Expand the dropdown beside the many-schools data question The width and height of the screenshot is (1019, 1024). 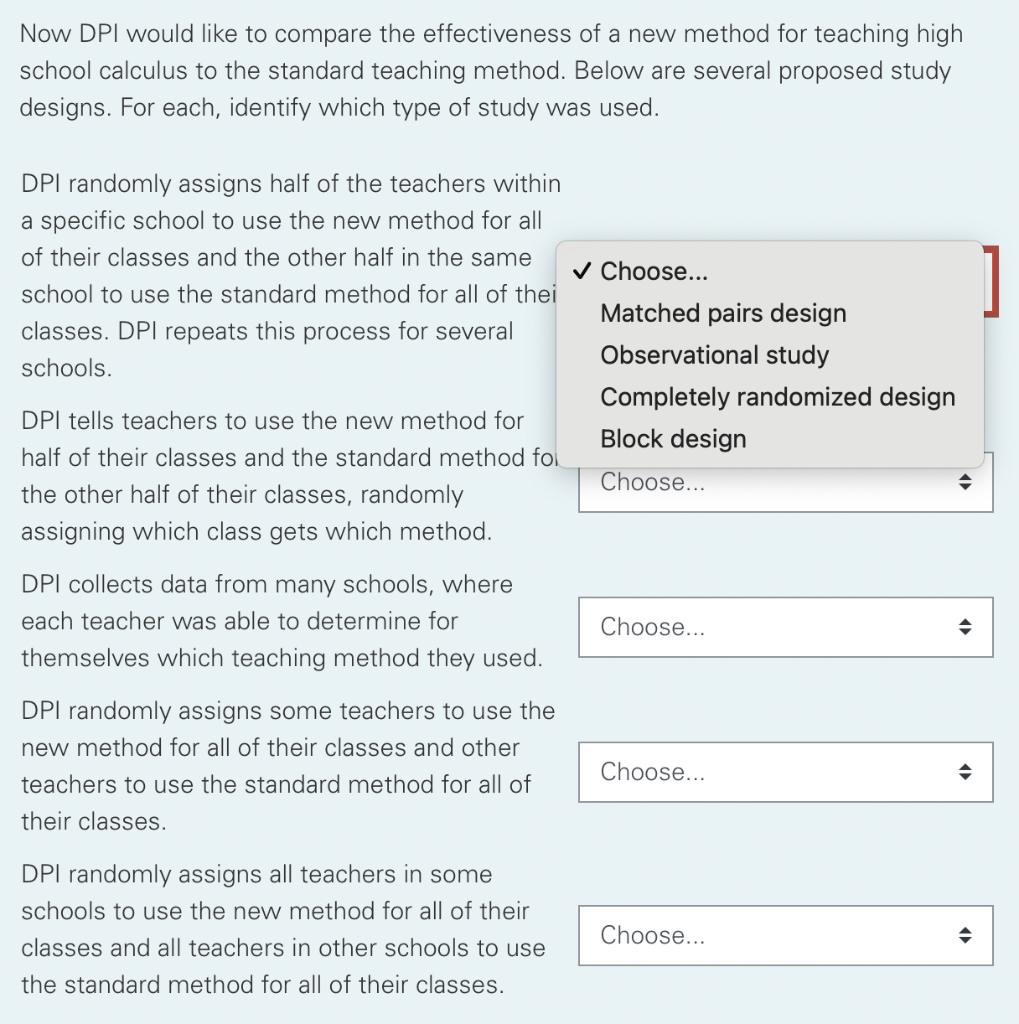click(x=785, y=627)
